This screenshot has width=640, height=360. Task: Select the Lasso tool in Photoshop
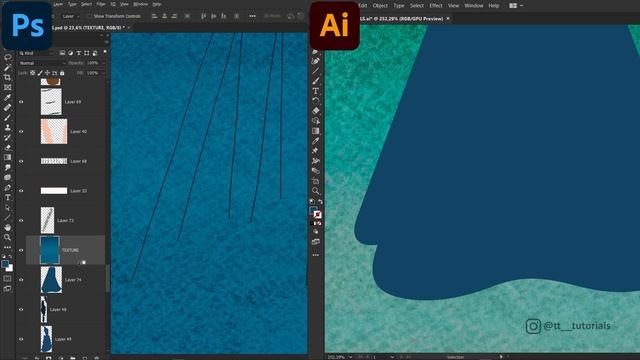[x=7, y=57]
